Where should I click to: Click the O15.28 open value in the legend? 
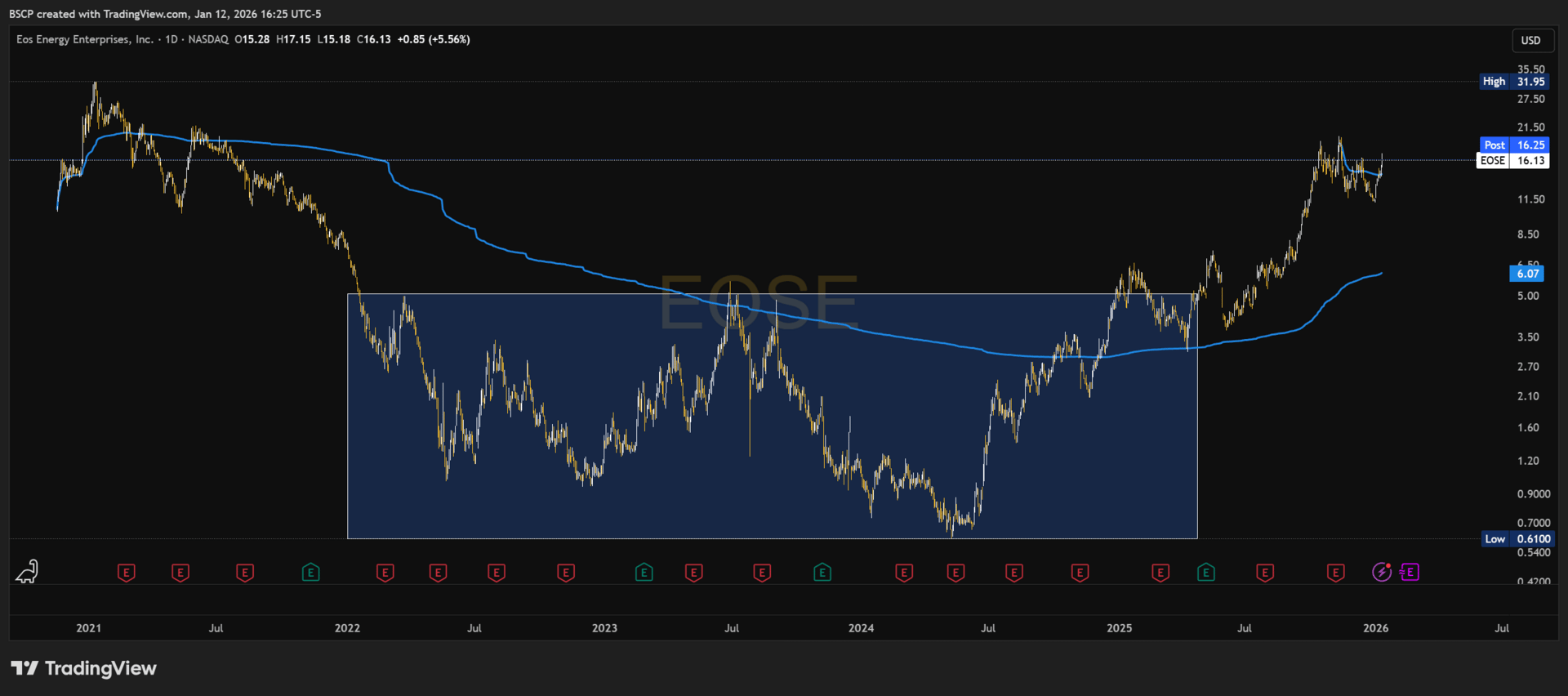(x=252, y=39)
